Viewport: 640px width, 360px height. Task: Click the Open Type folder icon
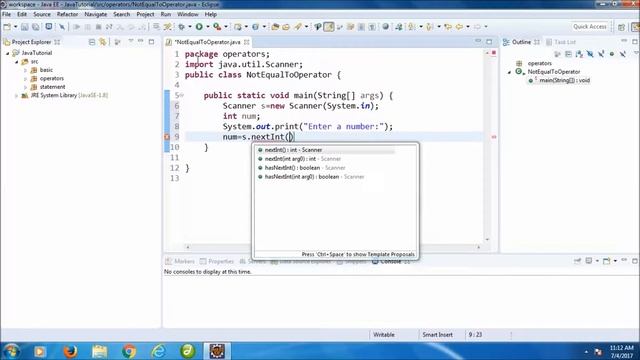coord(275,27)
